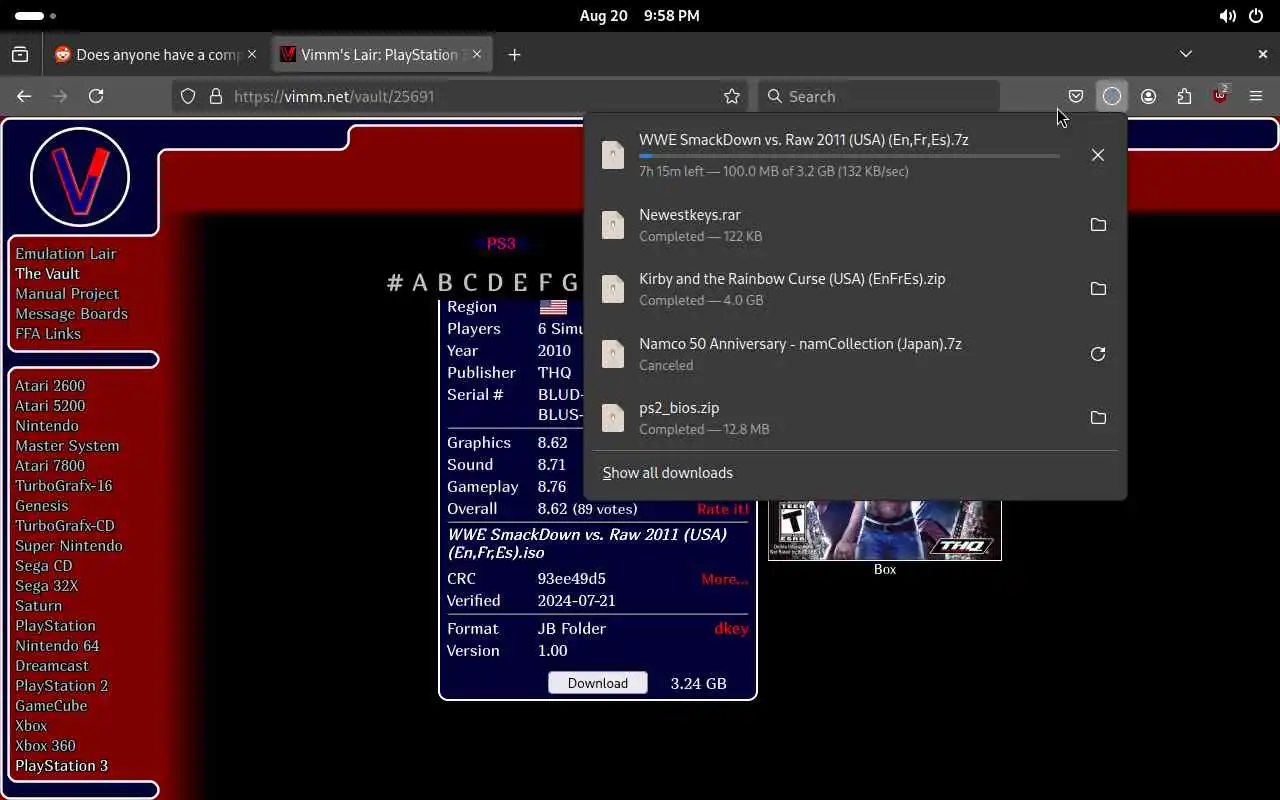Close the Vimm's Lair tab
Screen dimensions: 1280x800
477,55
